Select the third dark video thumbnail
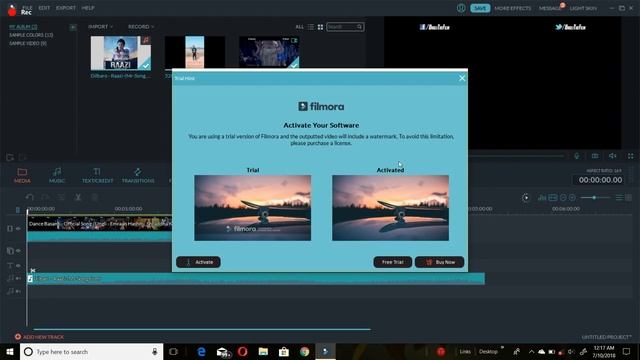 (269, 52)
